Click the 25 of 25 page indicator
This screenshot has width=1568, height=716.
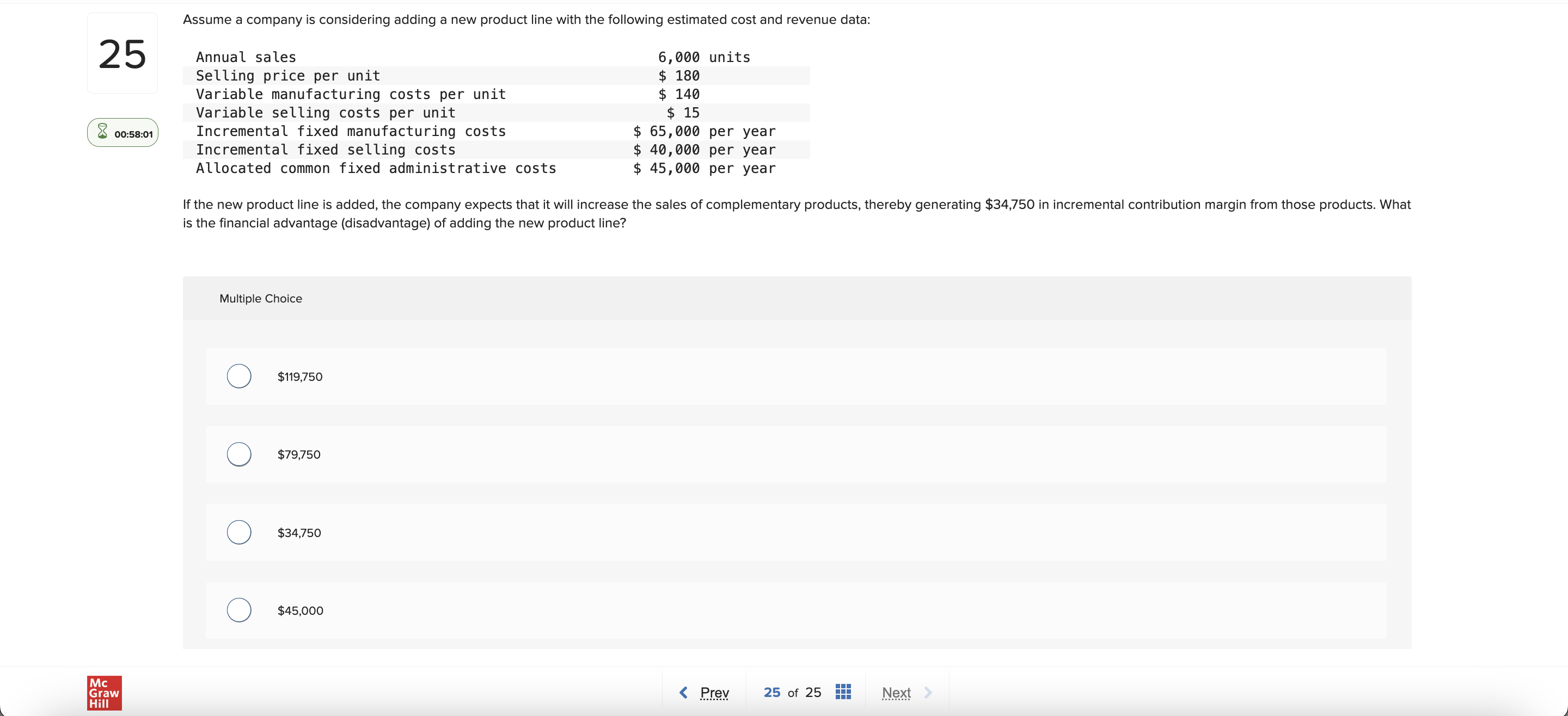pyautogui.click(x=792, y=692)
